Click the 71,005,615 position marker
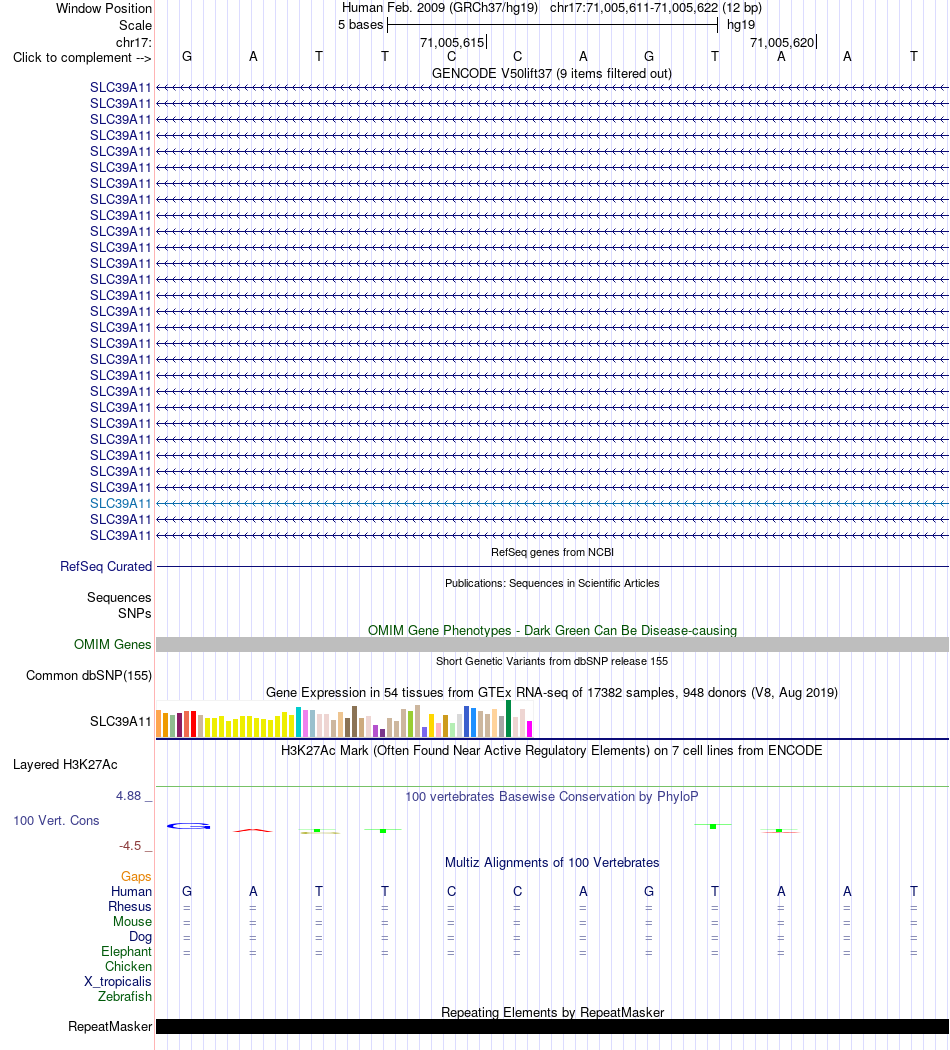Image resolution: width=950 pixels, height=1050 pixels. pyautogui.click(x=452, y=42)
